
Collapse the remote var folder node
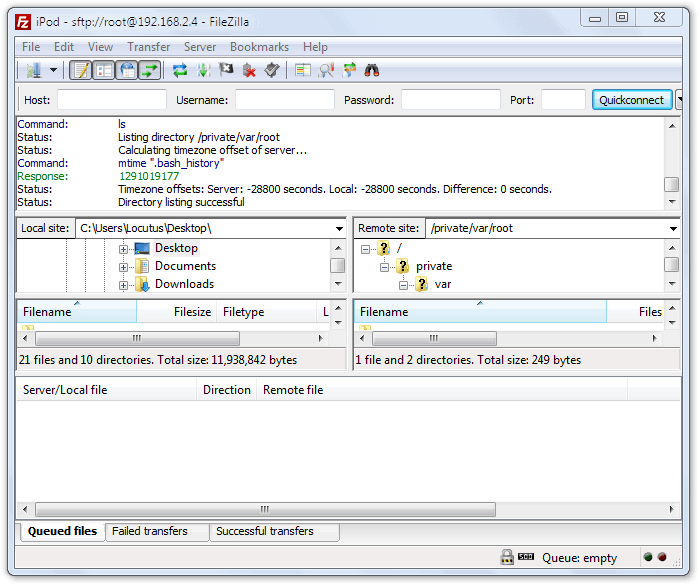pos(404,285)
